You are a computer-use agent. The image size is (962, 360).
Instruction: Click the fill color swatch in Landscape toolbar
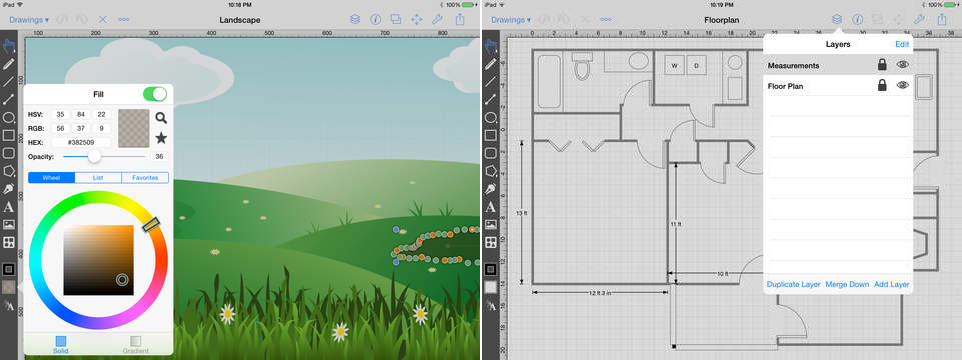click(9, 286)
